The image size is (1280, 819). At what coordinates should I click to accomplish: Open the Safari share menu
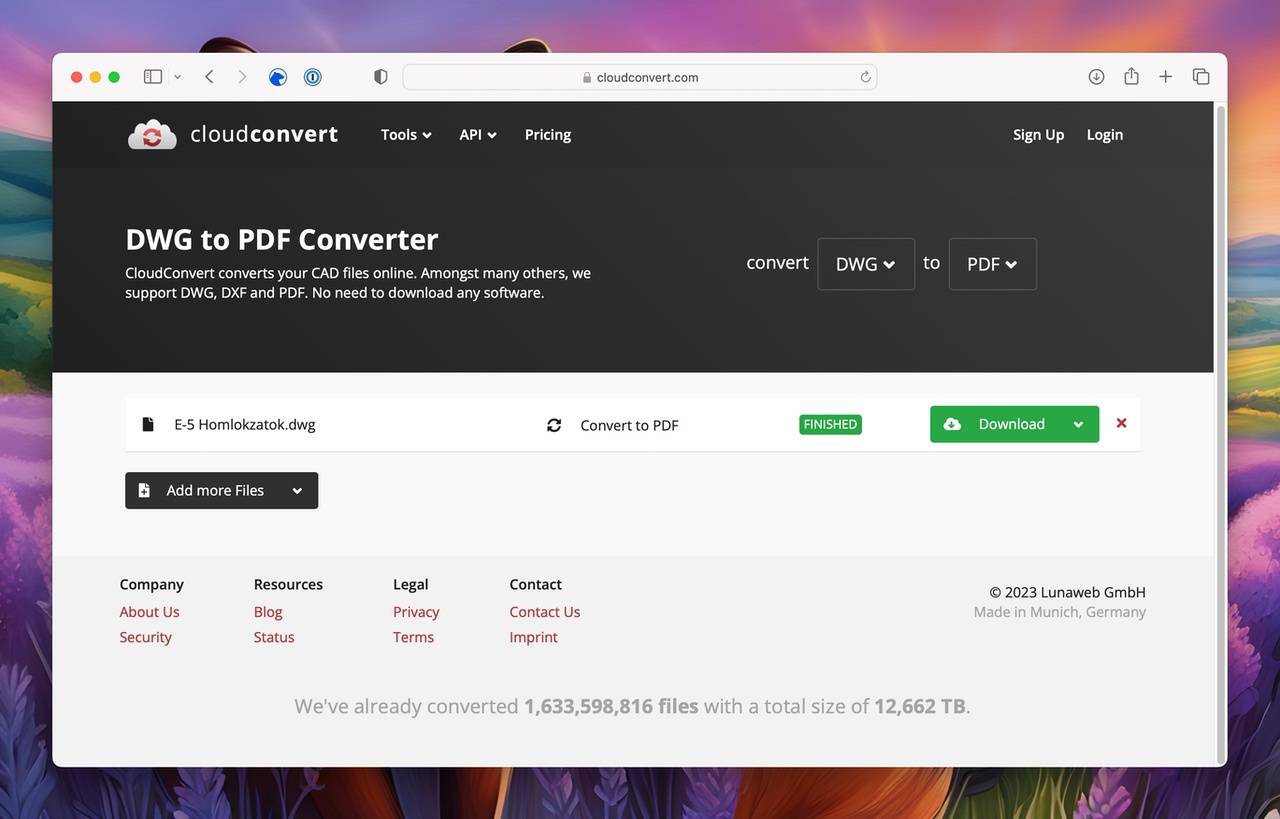pos(1131,76)
